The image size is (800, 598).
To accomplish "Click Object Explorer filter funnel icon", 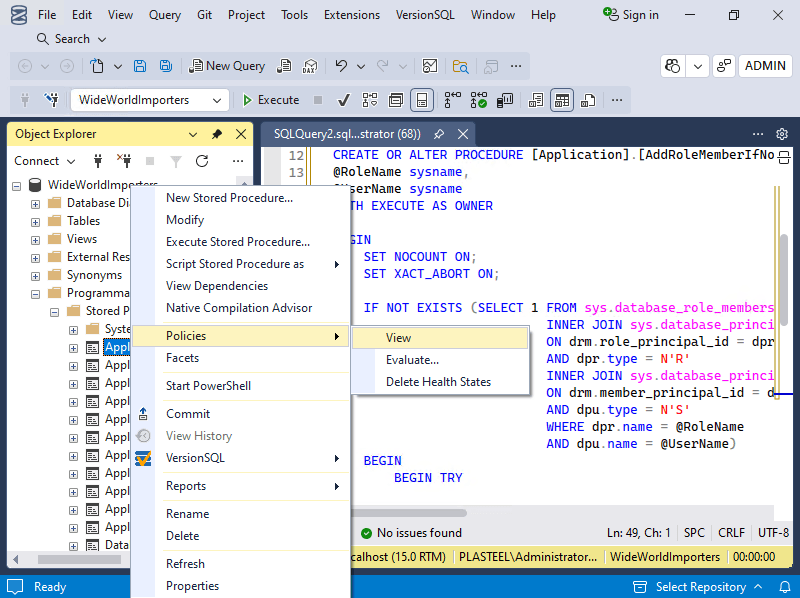I will 176,161.
